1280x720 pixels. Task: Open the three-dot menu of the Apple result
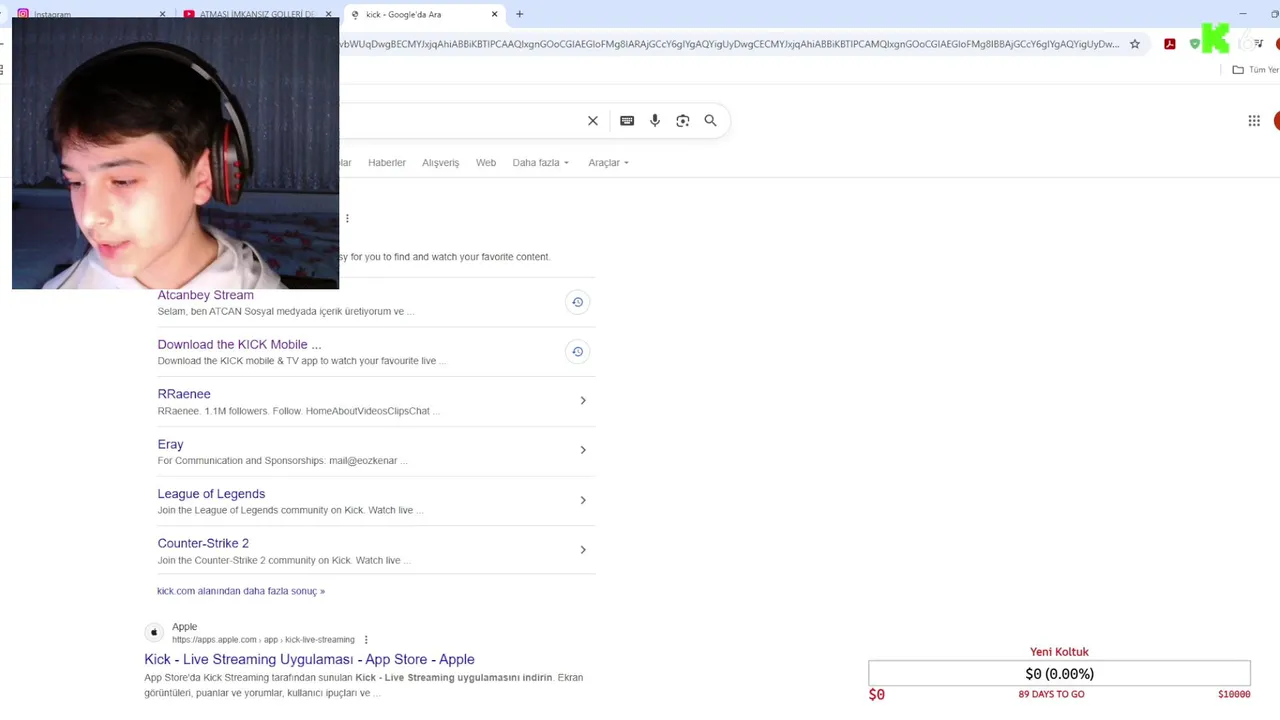(366, 640)
